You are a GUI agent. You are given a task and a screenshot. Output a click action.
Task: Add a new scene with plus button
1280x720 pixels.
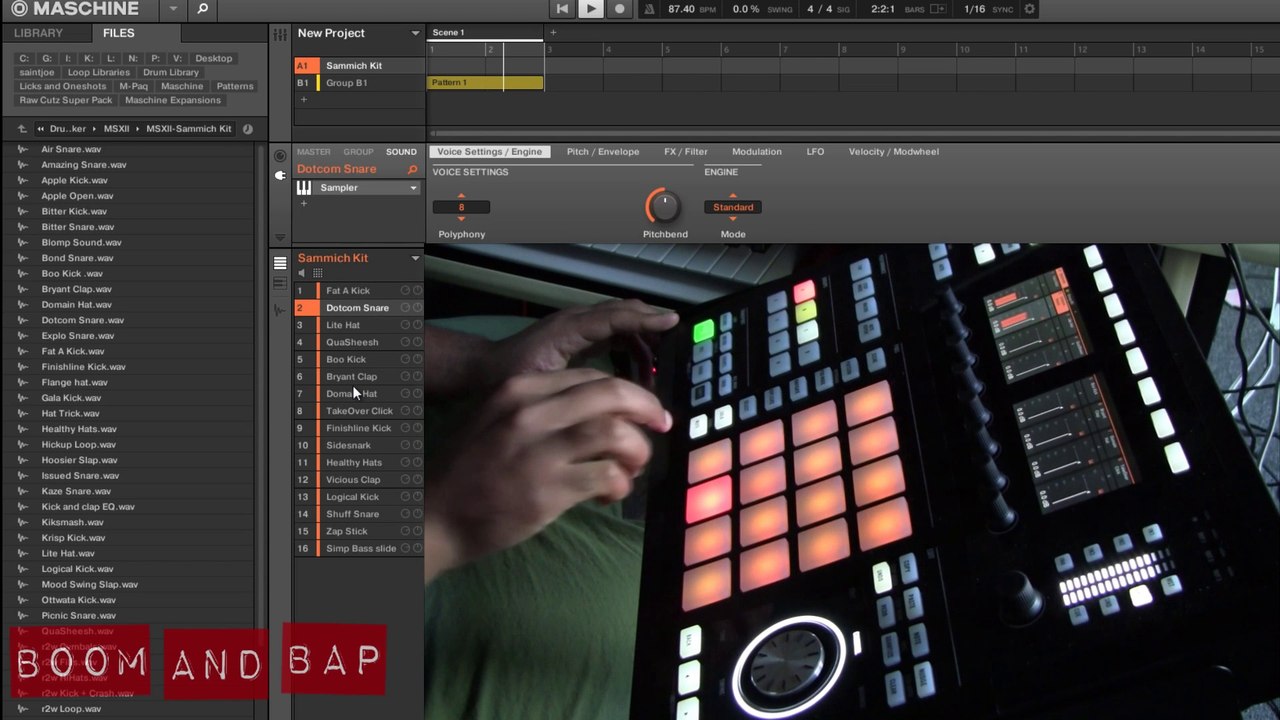pos(553,32)
